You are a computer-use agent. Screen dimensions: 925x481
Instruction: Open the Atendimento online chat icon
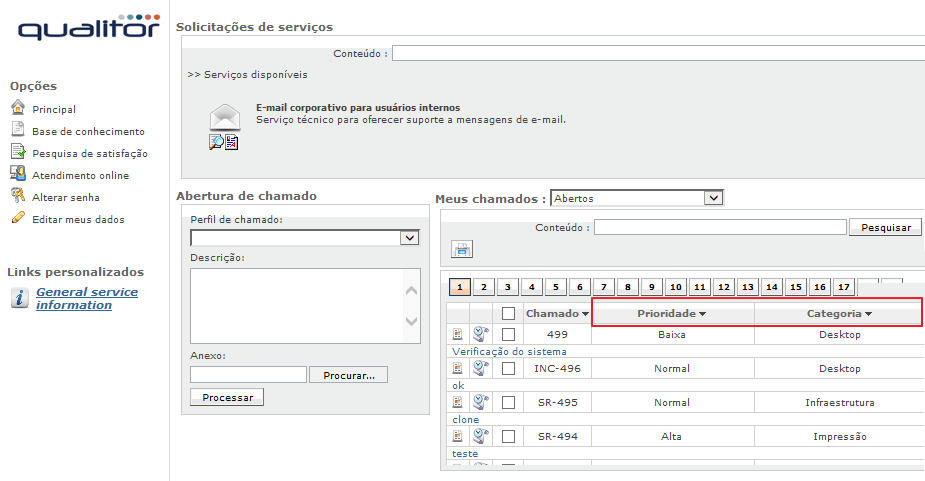coord(17,174)
